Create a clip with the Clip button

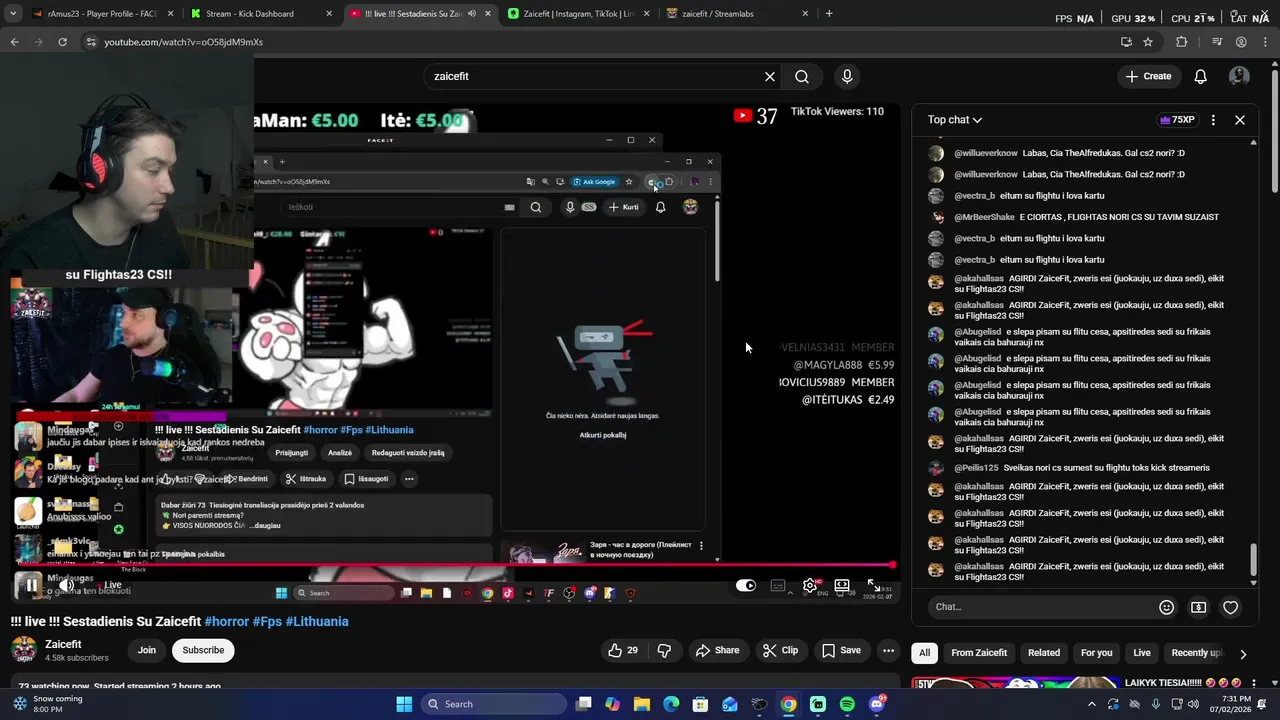click(780, 650)
